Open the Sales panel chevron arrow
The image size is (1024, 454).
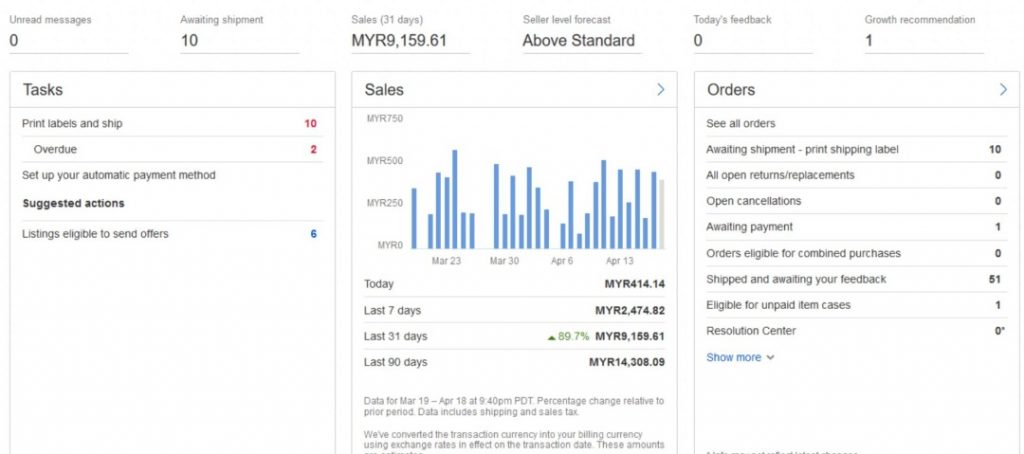660,90
